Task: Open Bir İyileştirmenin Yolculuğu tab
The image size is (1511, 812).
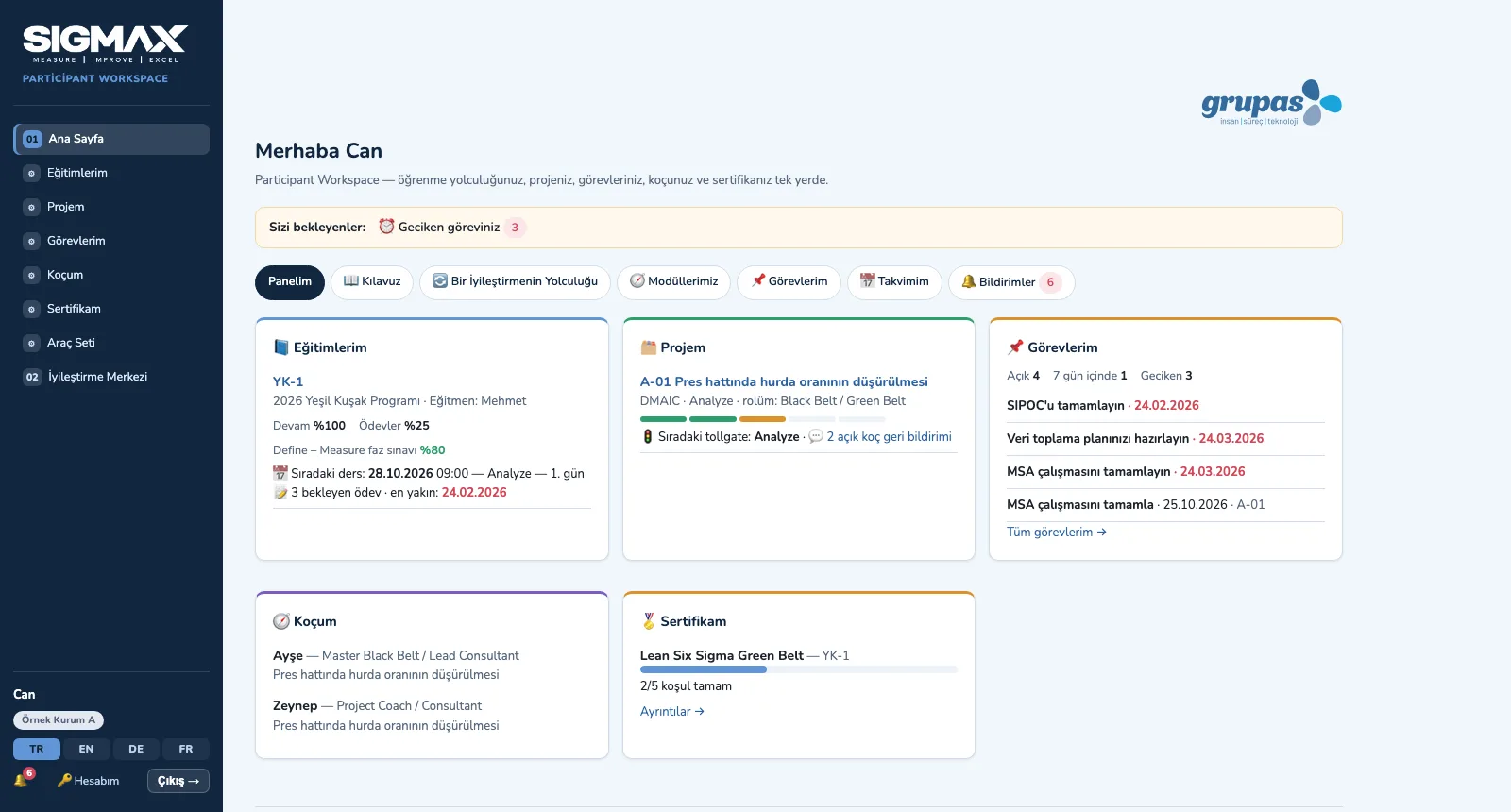Action: pos(516,282)
